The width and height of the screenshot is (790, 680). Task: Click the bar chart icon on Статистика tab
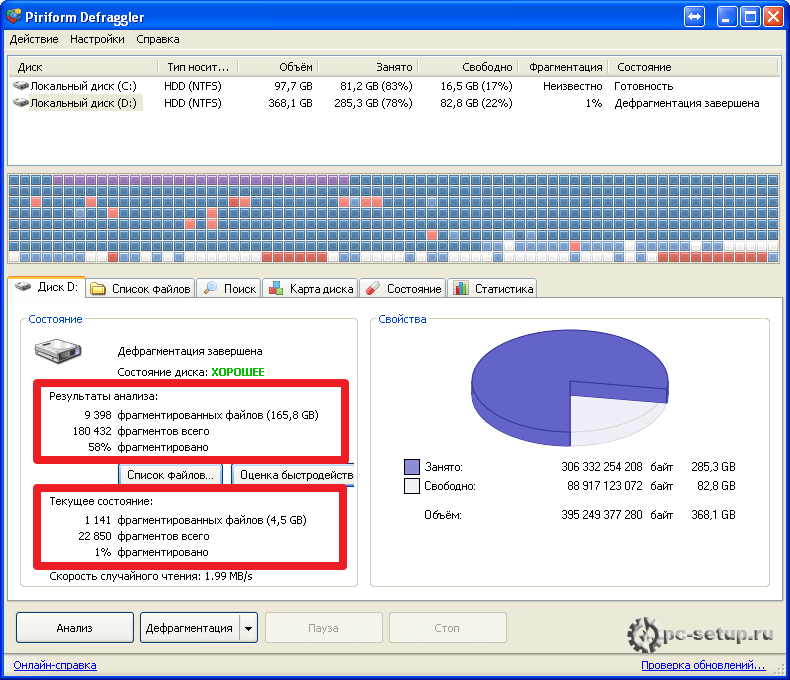[x=461, y=288]
